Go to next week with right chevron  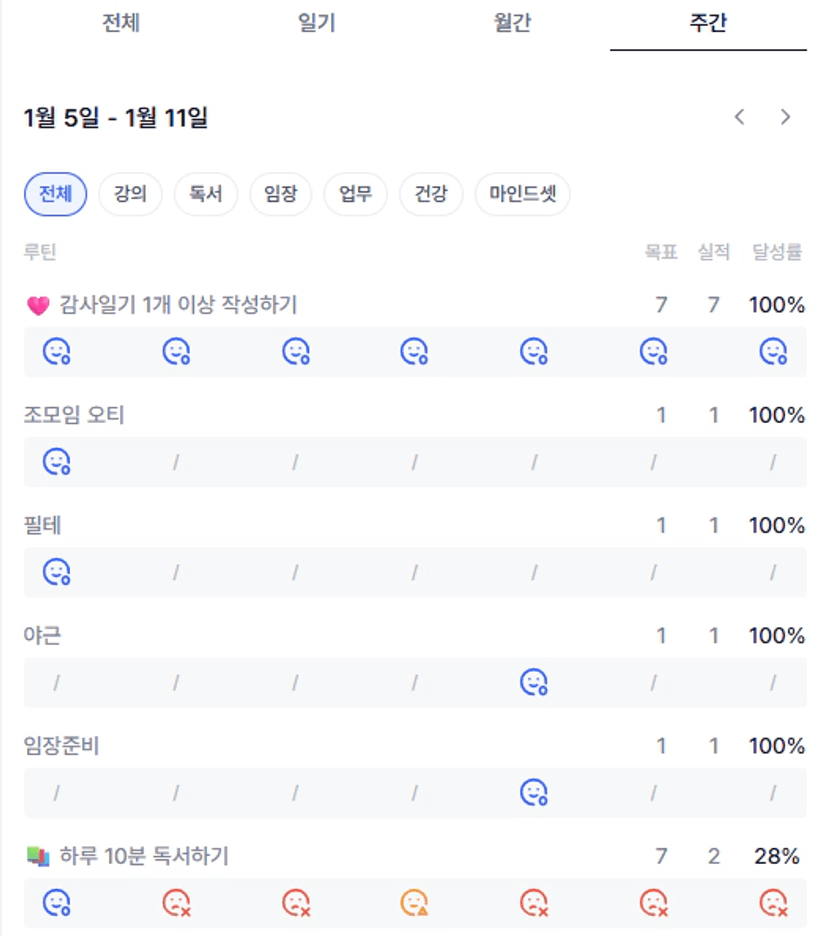(785, 117)
